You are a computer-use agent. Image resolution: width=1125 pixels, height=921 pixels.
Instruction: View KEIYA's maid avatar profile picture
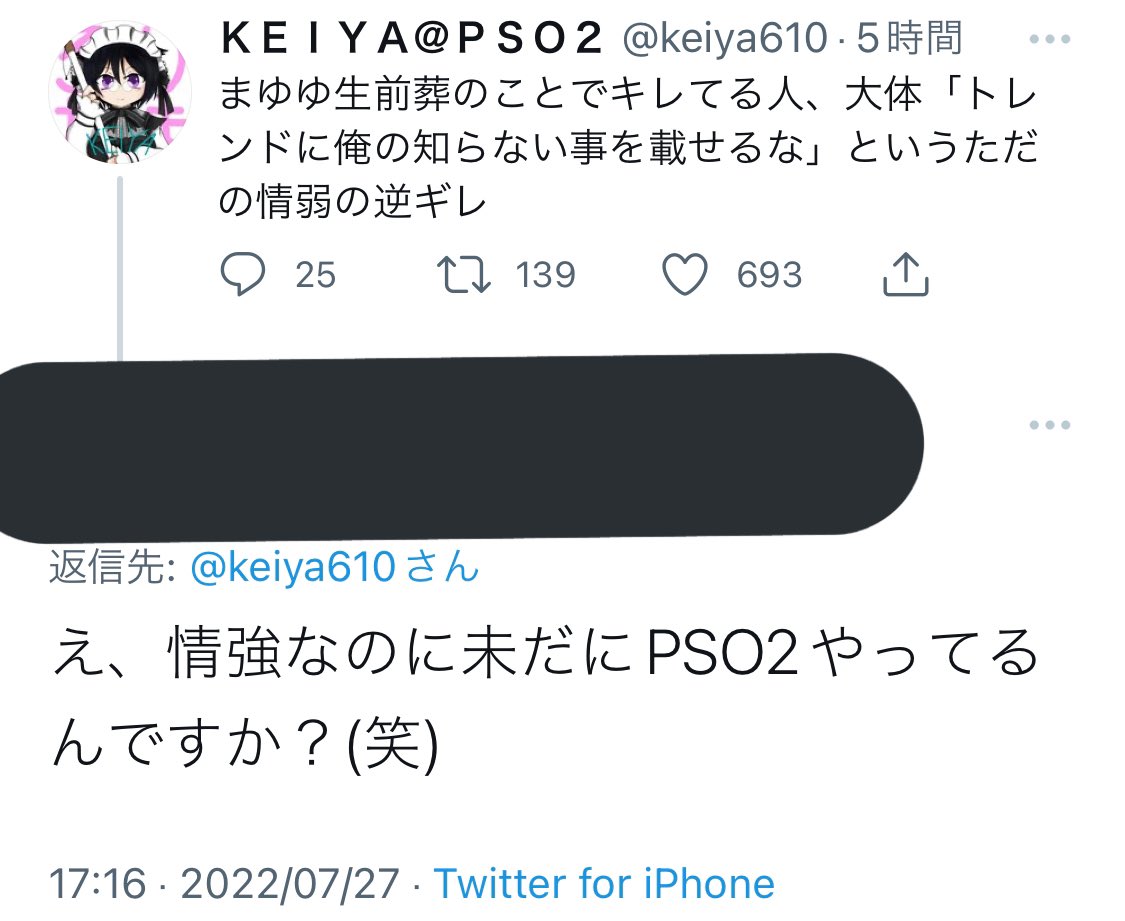[120, 93]
